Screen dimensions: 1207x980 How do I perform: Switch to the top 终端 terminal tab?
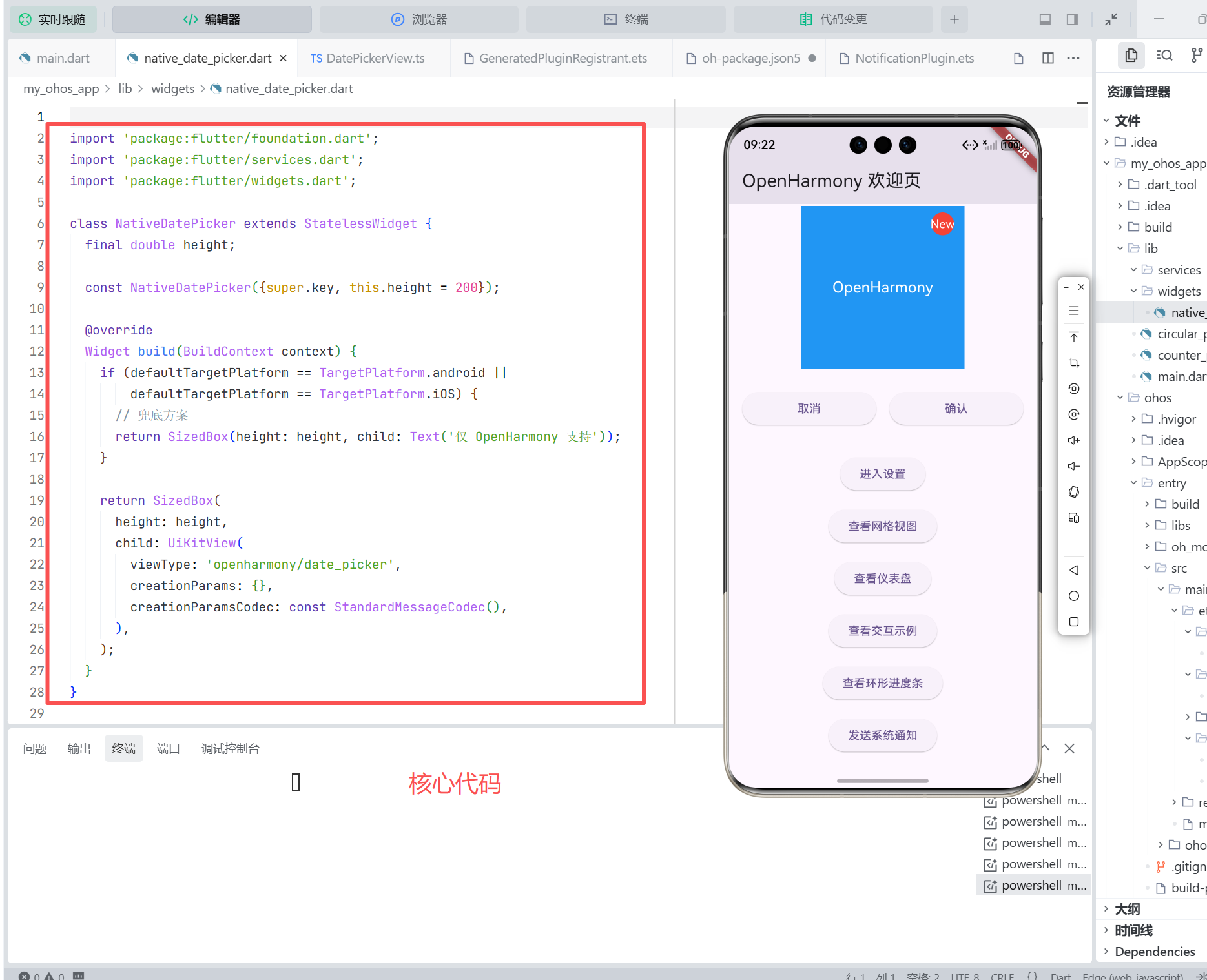626,19
